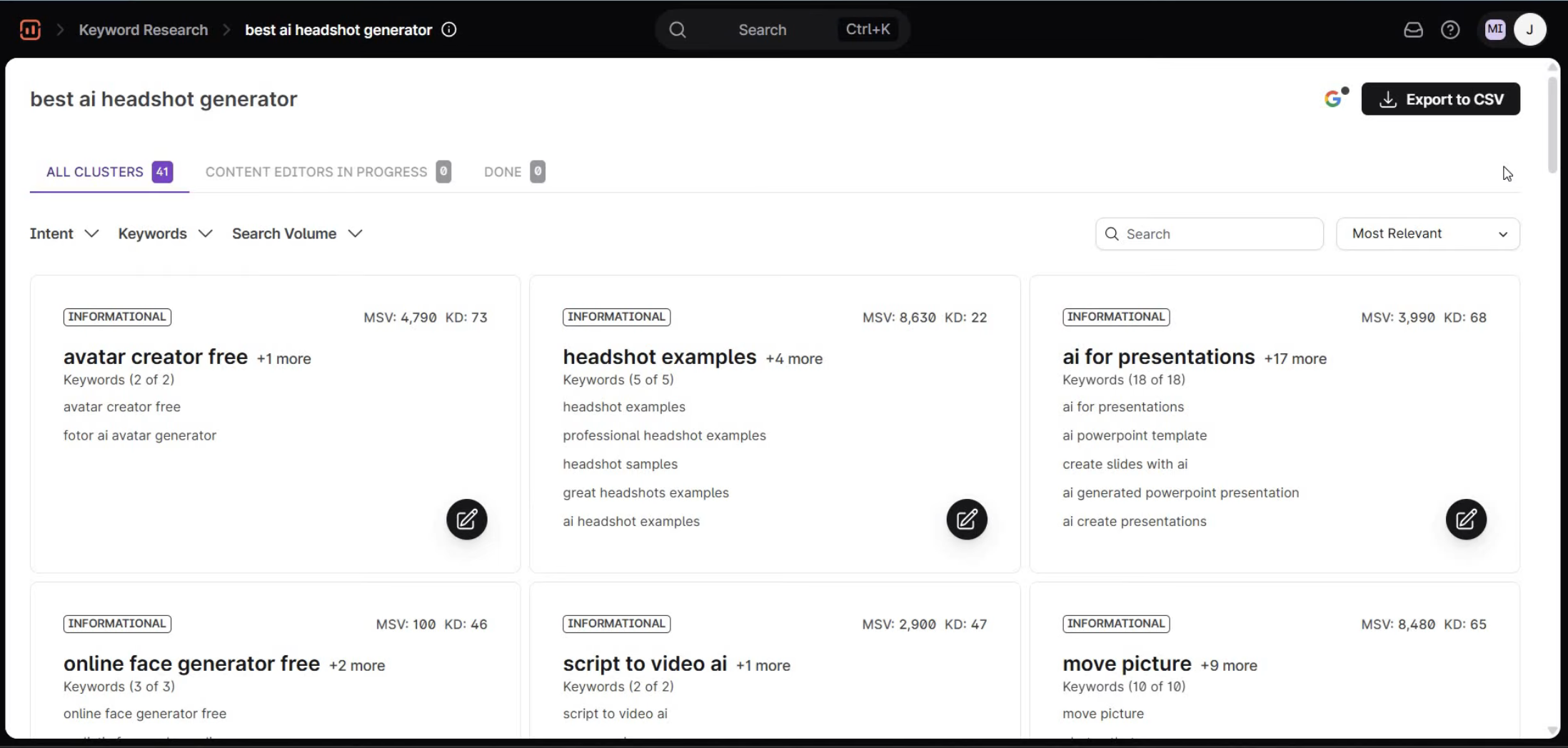
Task: Click keyword ai create presentations
Action: pyautogui.click(x=1135, y=521)
